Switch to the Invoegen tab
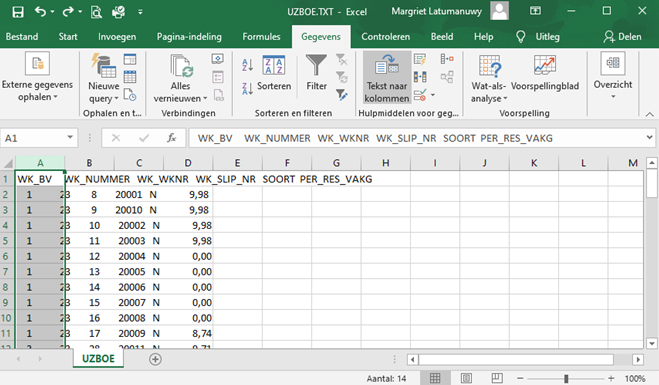The height and width of the screenshot is (385, 659). pos(117,37)
